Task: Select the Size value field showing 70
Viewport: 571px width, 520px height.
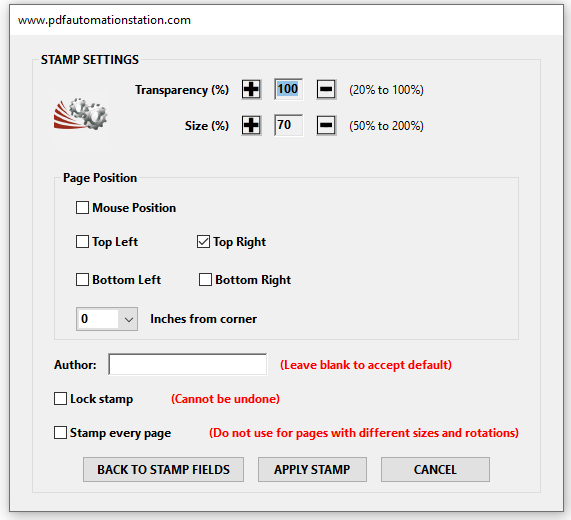Action: 288,125
